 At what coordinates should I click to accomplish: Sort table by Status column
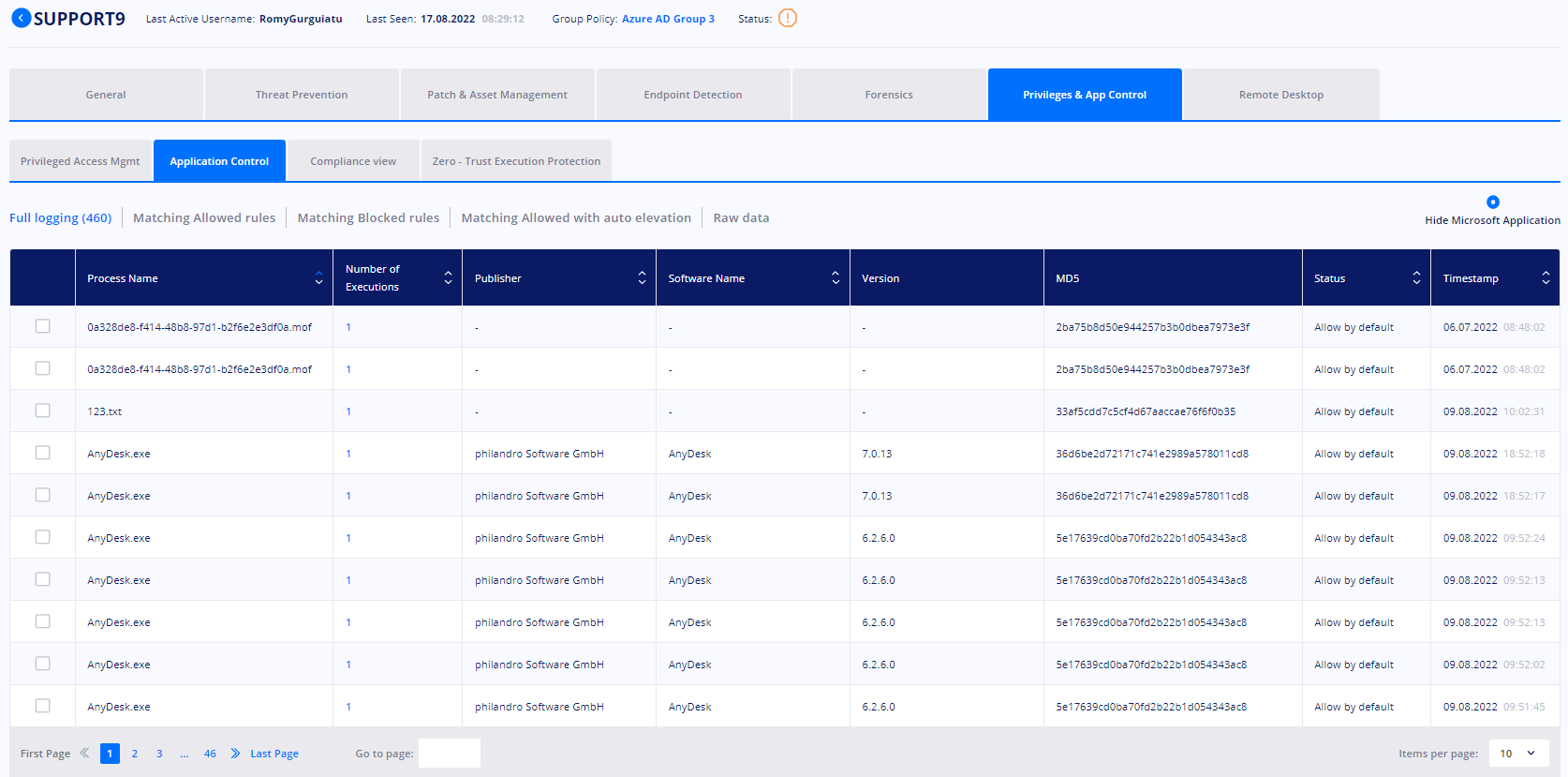tap(1416, 278)
